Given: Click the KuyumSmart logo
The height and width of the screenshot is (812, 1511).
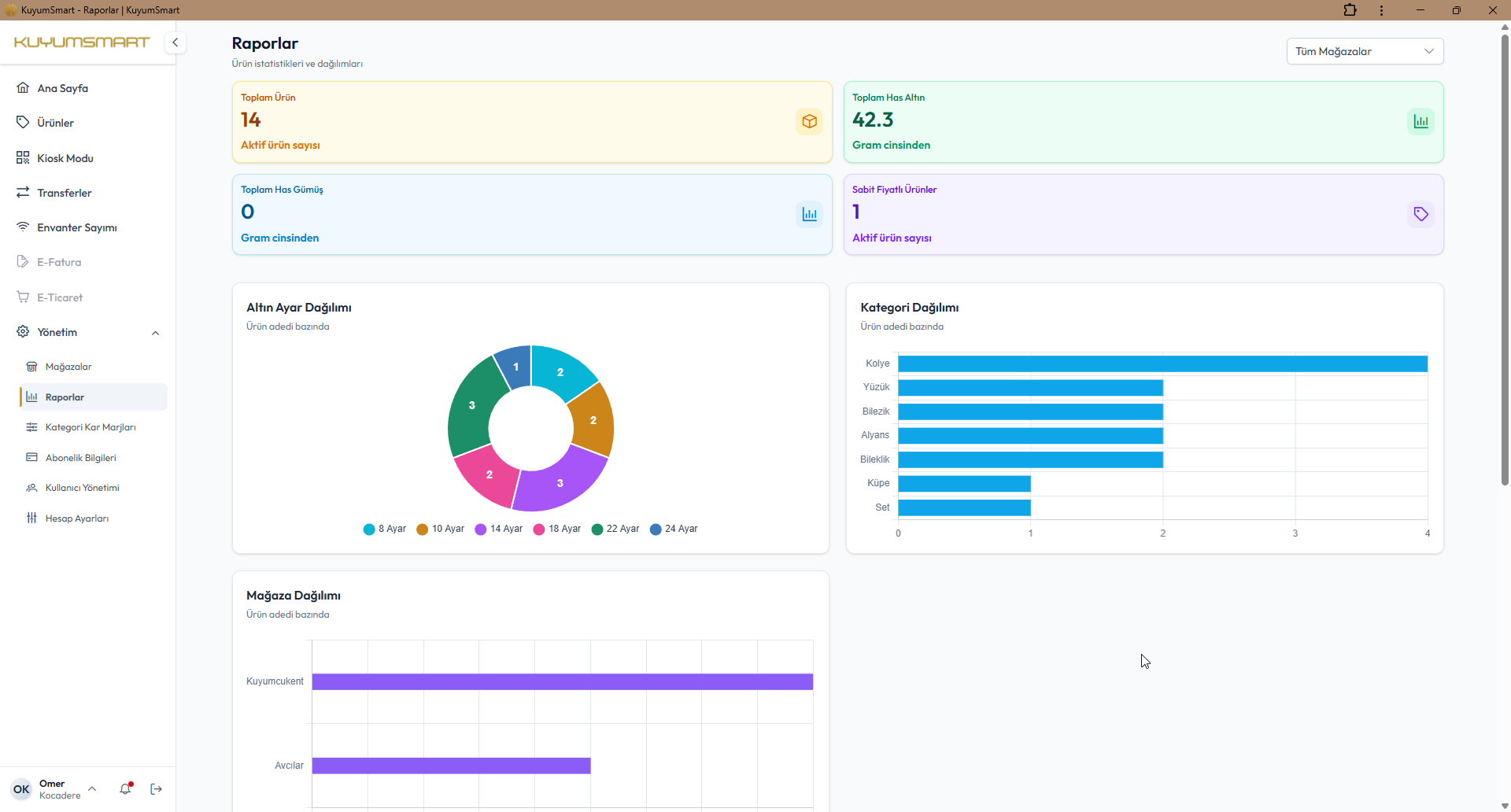Looking at the screenshot, I should 82,42.
